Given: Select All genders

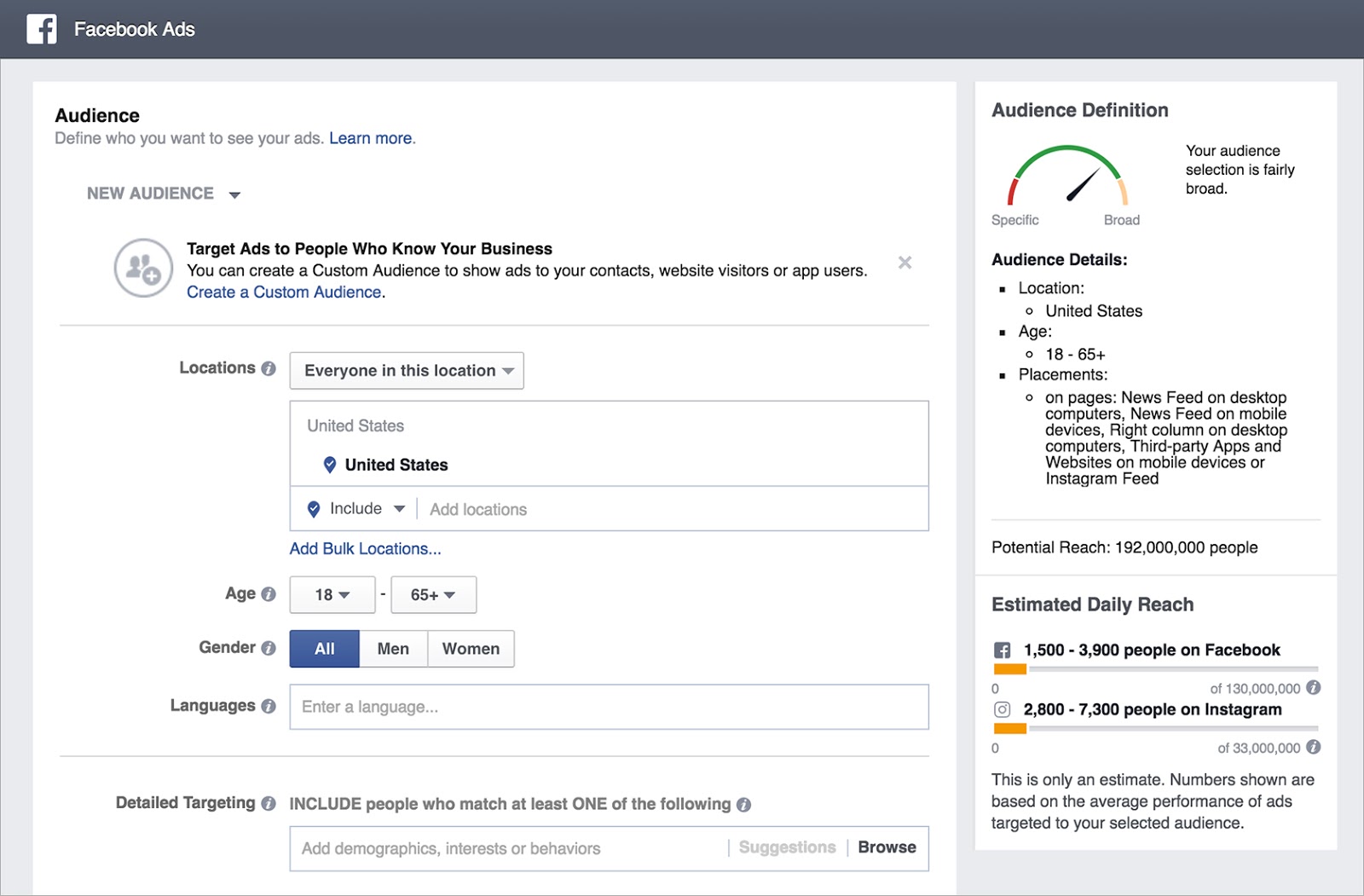Looking at the screenshot, I should (x=325, y=649).
